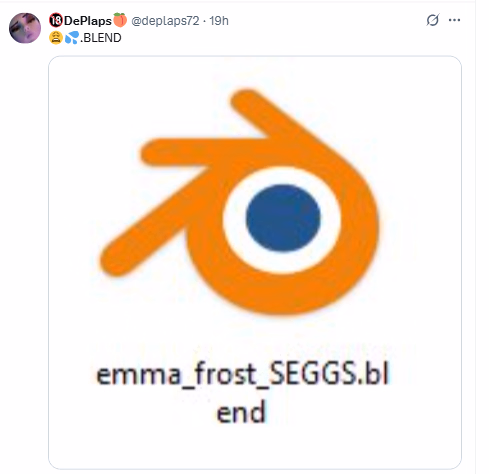Click the .BLEND post text
Screen dimensions: 489x474
[101, 38]
